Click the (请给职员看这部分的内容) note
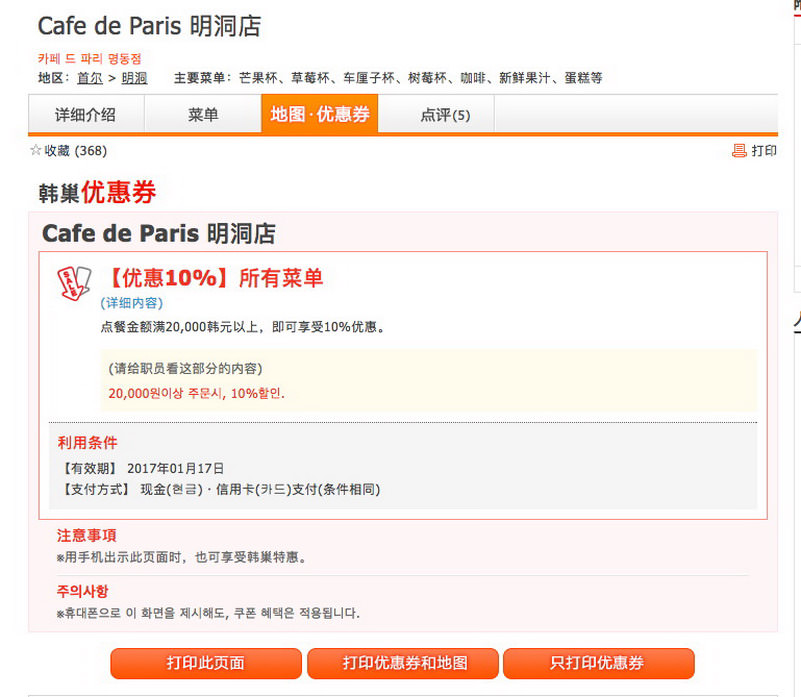Image resolution: width=801 pixels, height=697 pixels. (x=185, y=368)
